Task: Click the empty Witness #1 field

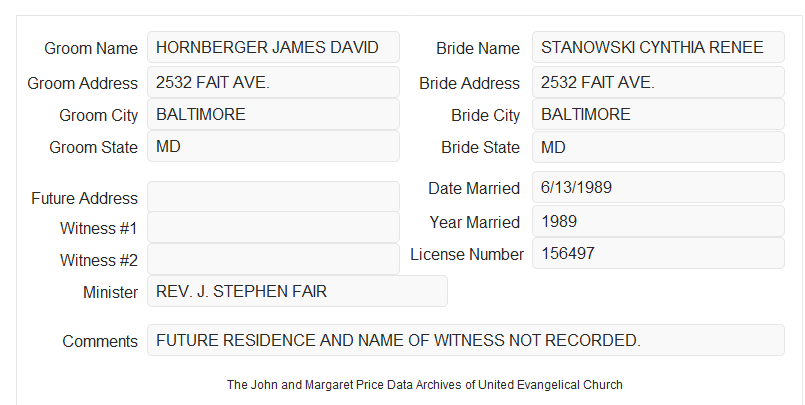Action: coord(273,227)
